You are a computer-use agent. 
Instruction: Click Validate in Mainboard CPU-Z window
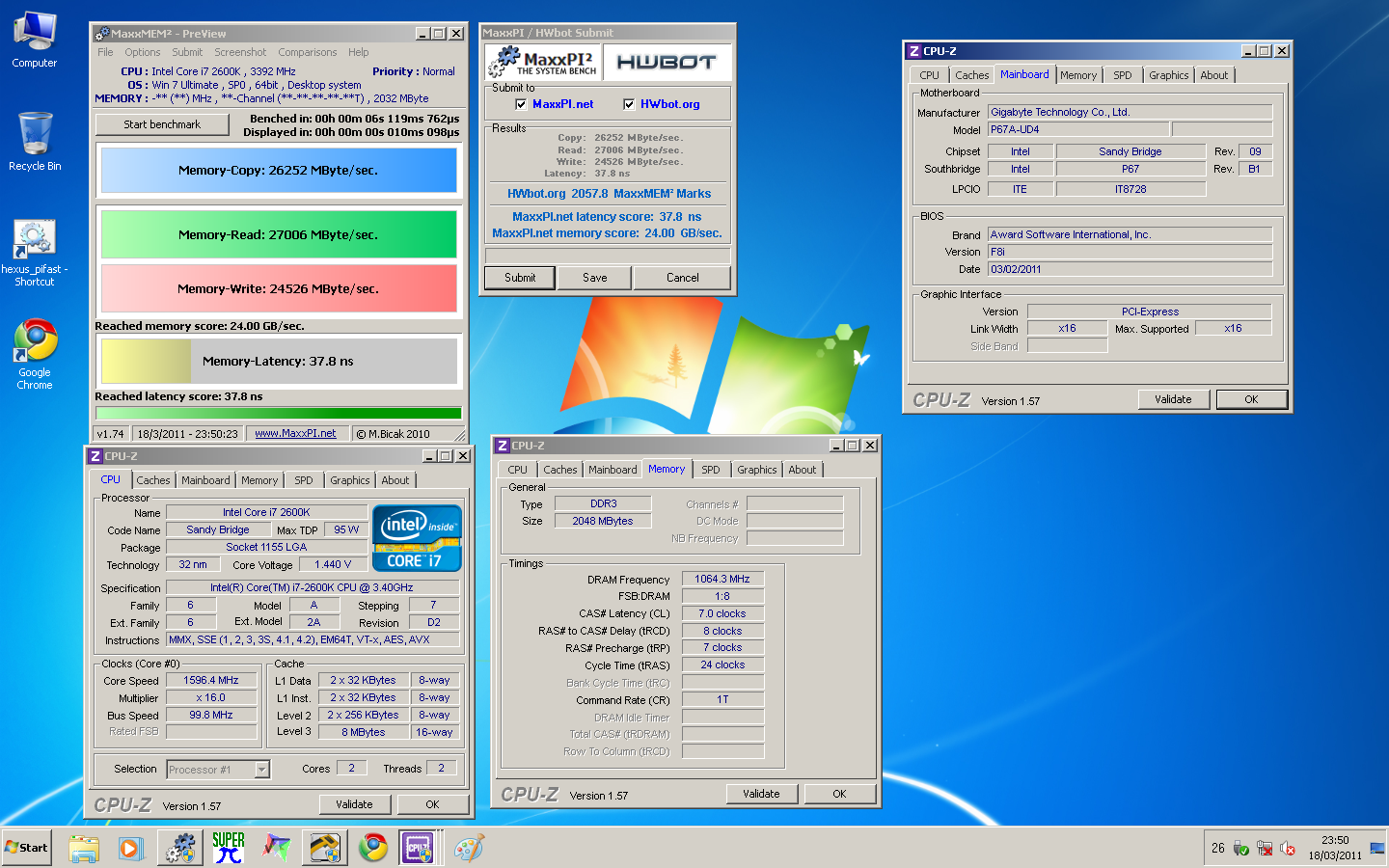click(1173, 399)
